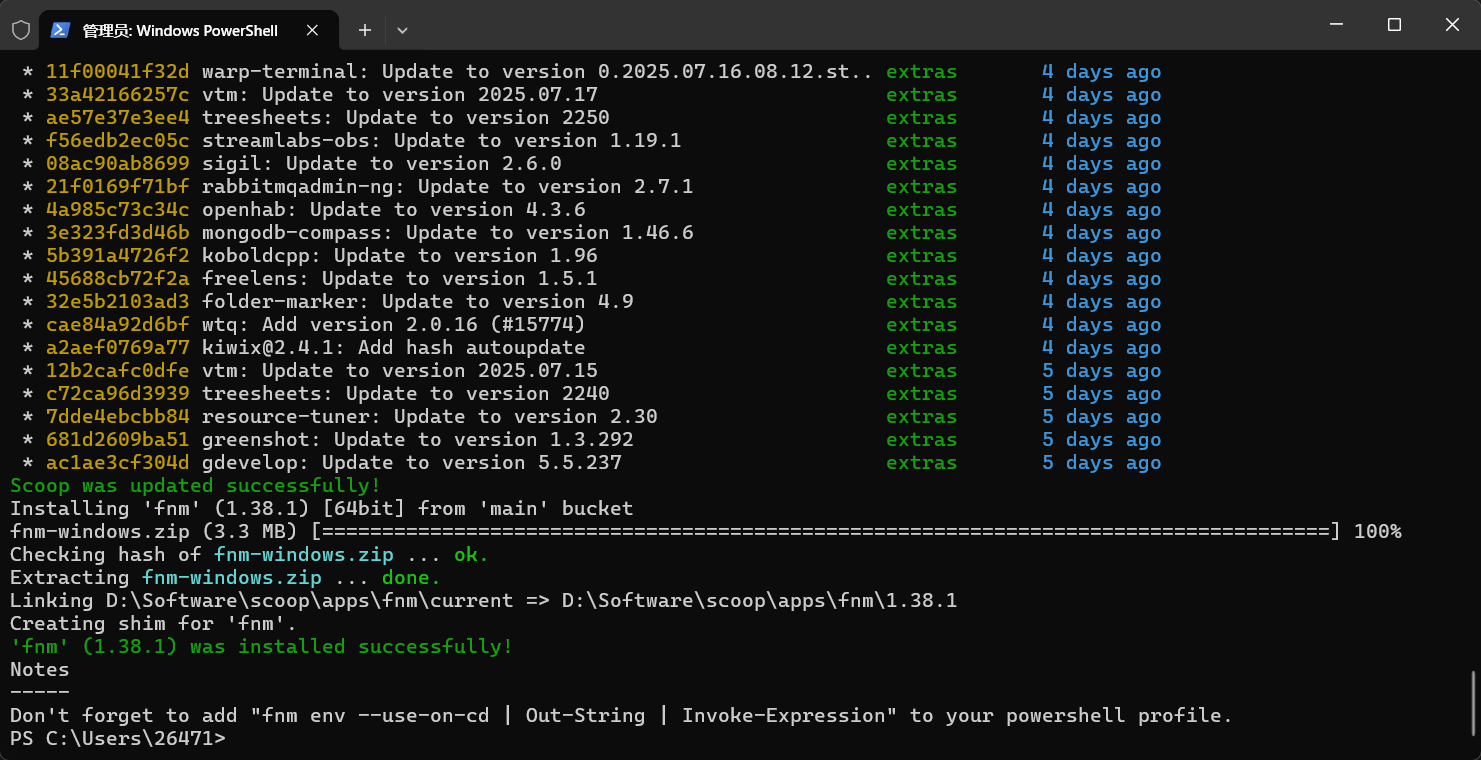The height and width of the screenshot is (760, 1481).
Task: Click the command prompt line PS C:\Users\26471>
Action: 118,739
